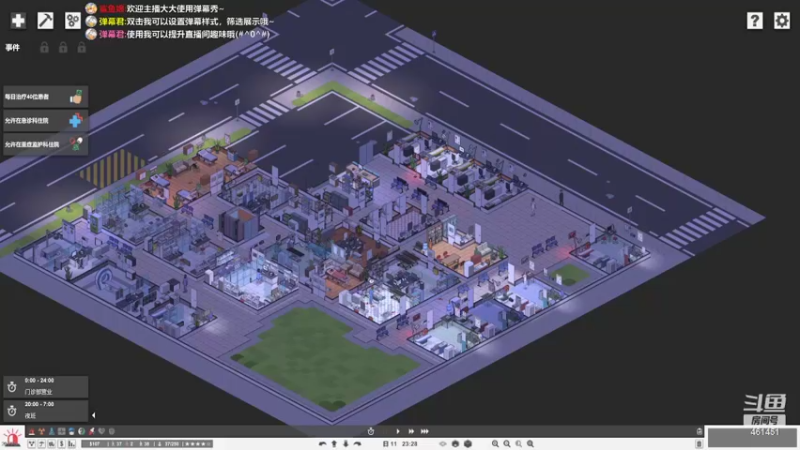Click the lock icon on the dark bar
This screenshot has height=450, width=800.
point(699,432)
